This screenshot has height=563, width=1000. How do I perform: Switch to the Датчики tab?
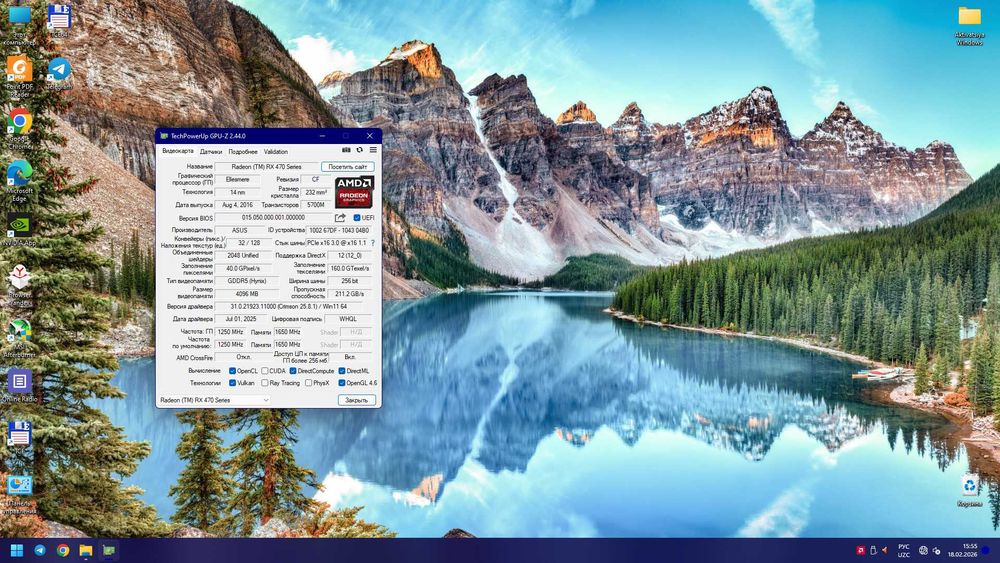click(x=210, y=152)
